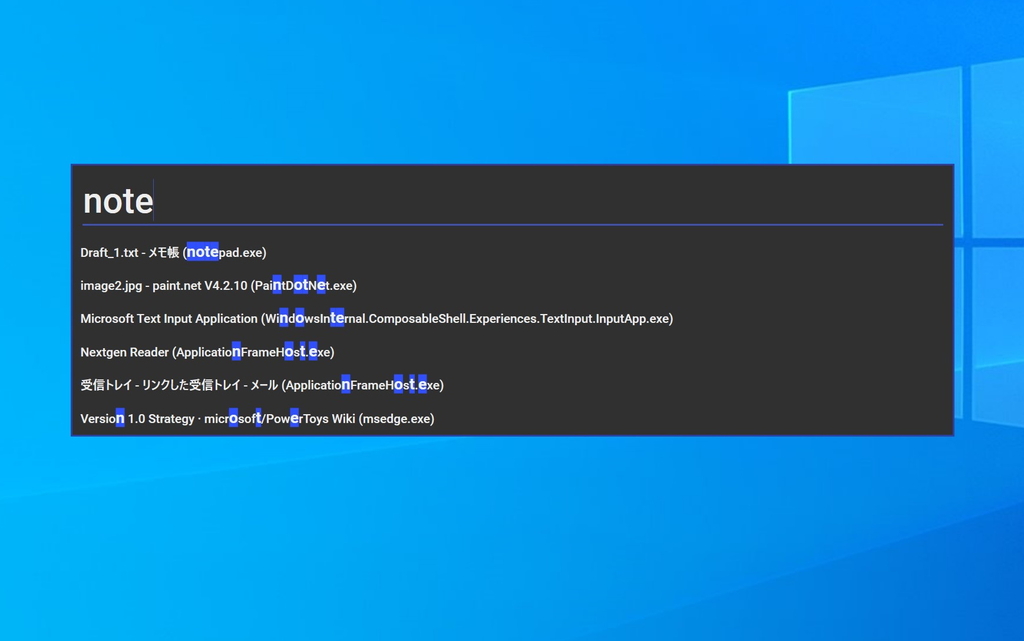Click the search field containing "note"
The width and height of the screenshot is (1024, 641).
click(x=513, y=200)
